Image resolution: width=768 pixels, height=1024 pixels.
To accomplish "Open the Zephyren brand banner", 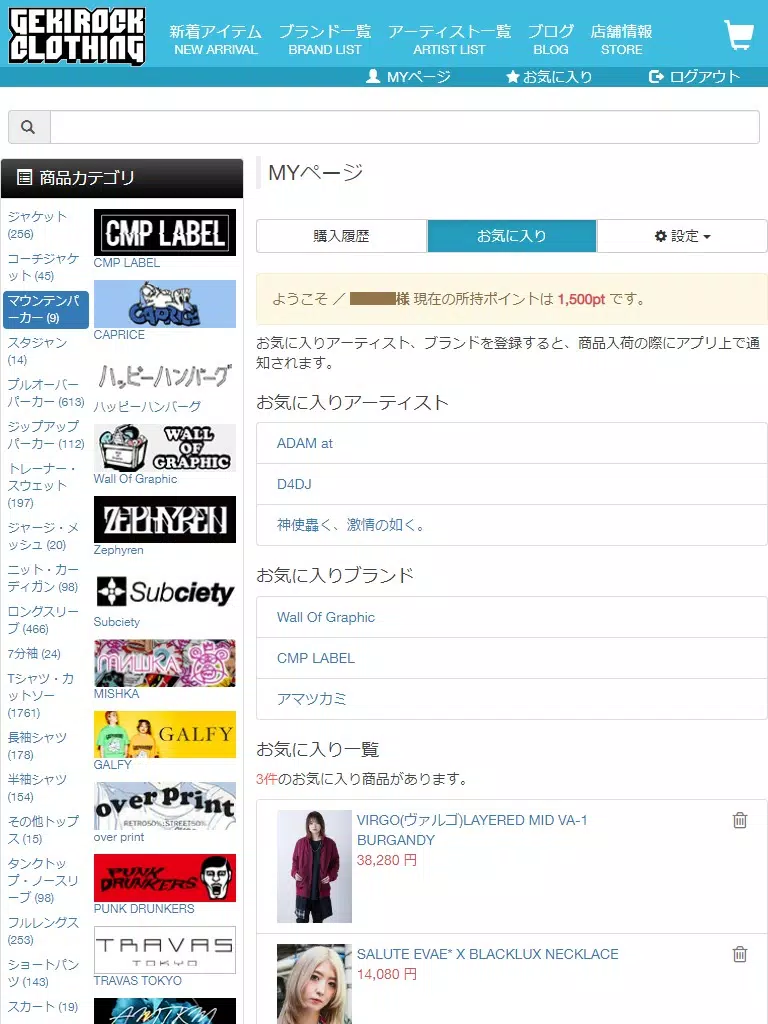I will 165,519.
